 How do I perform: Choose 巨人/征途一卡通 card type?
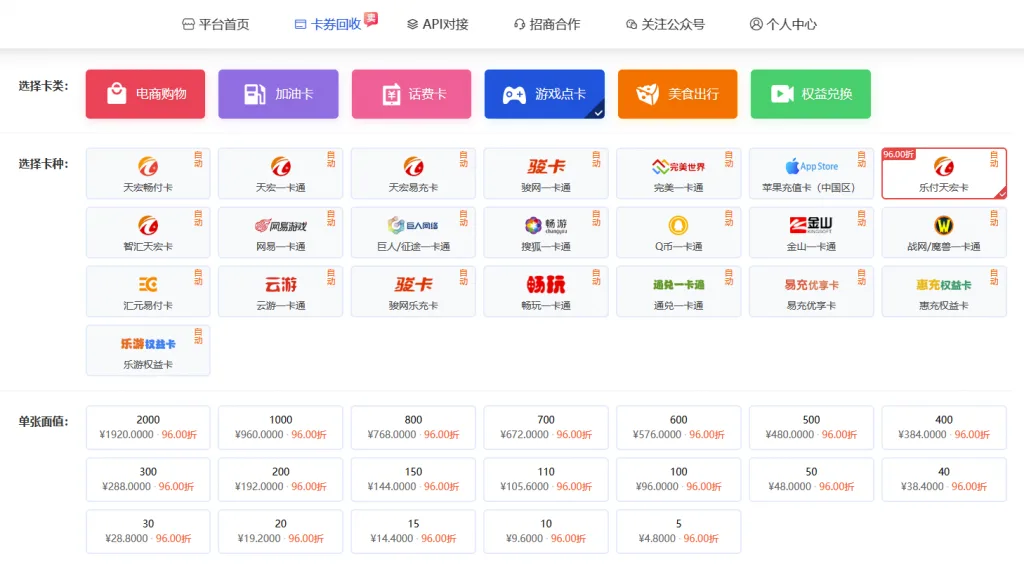coord(413,232)
